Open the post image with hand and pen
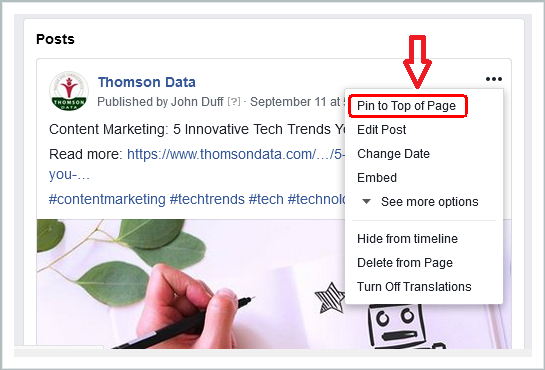 coord(191,283)
